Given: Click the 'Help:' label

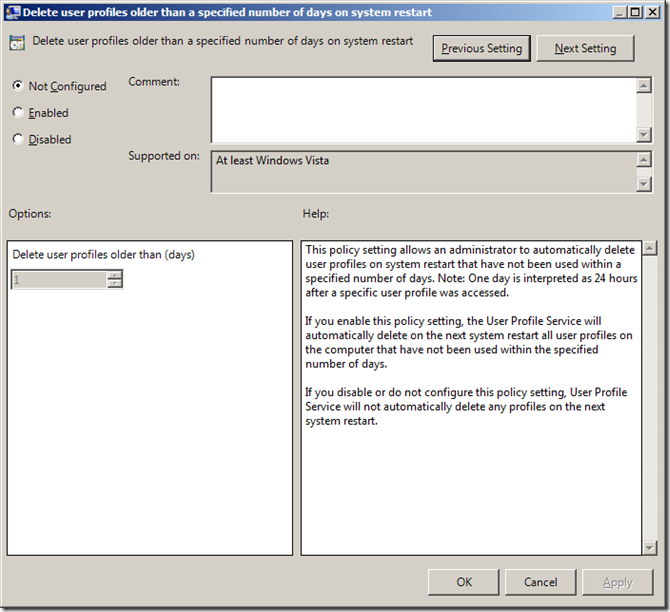Looking at the screenshot, I should pos(316,214).
